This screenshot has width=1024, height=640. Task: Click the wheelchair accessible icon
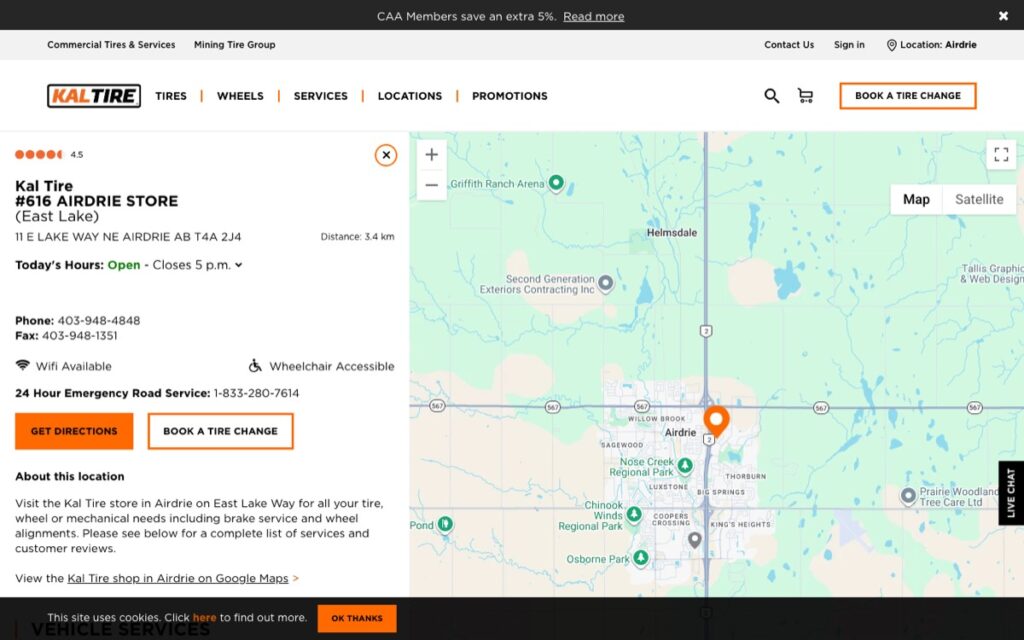coord(255,366)
